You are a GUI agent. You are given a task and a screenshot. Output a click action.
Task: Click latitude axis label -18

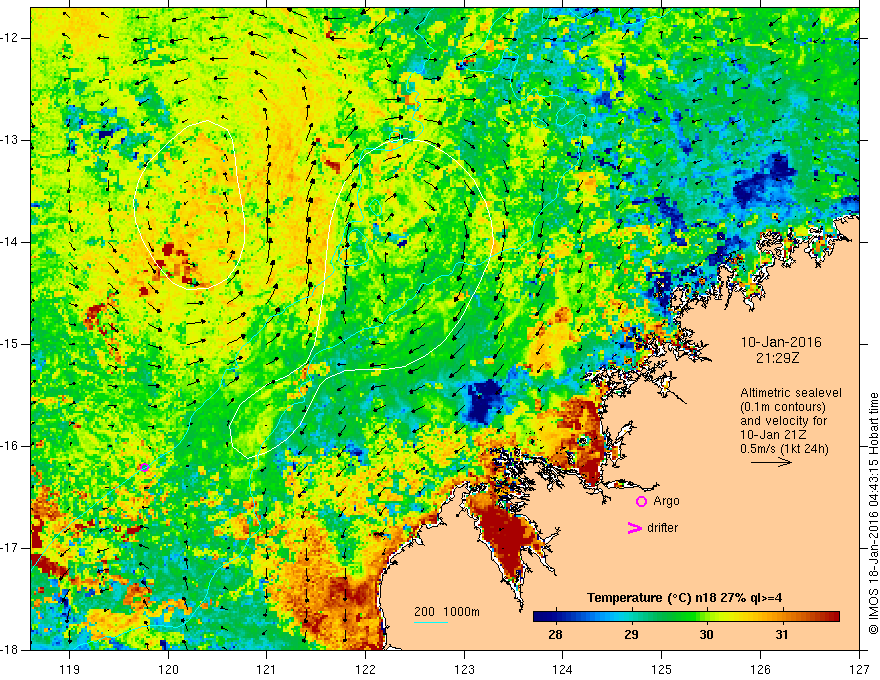[10, 650]
